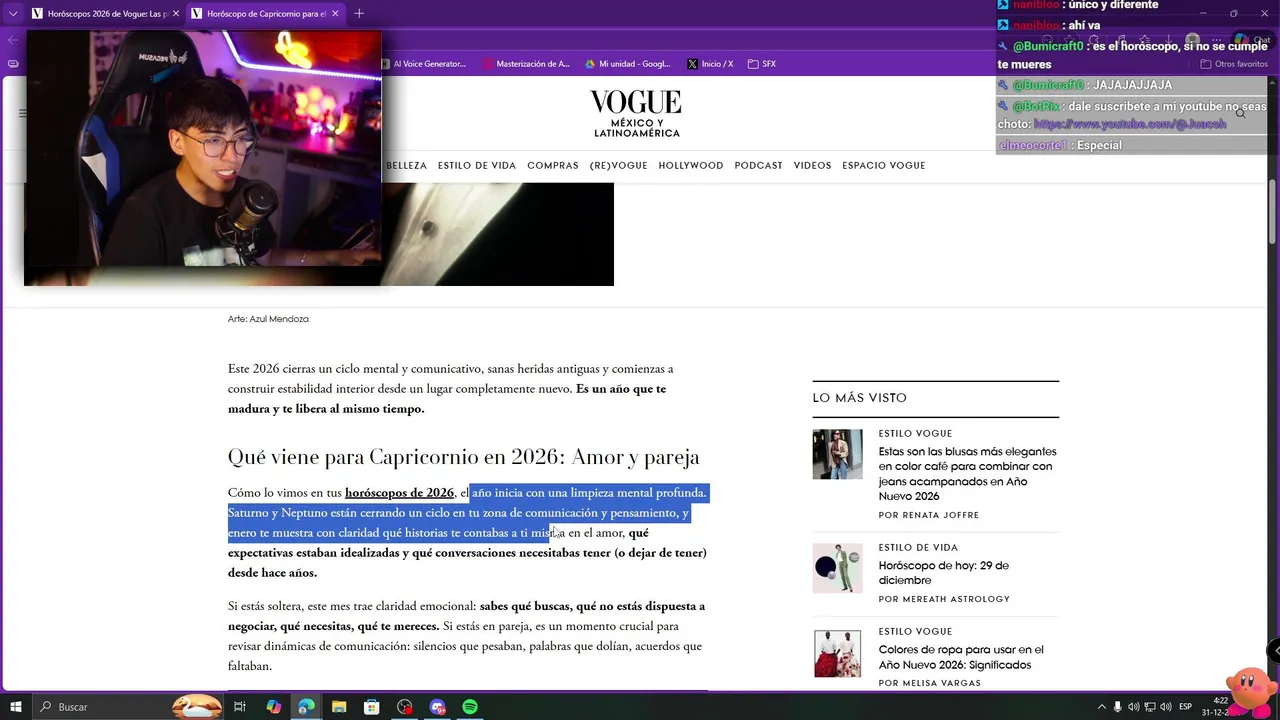
Task: Open Task View on the taskbar
Action: point(240,707)
